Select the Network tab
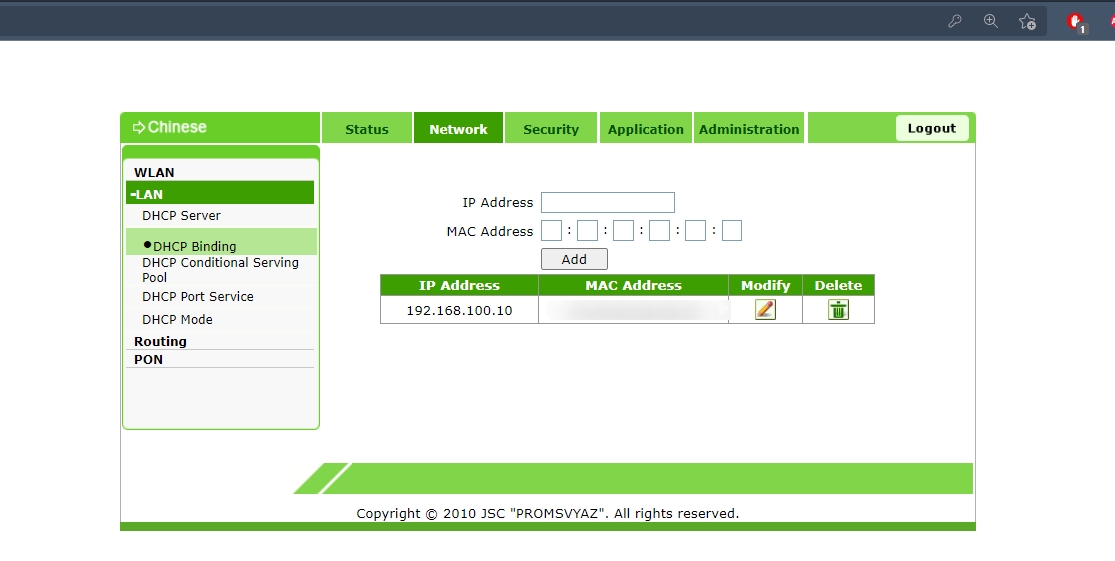1115x561 pixels. tap(459, 129)
